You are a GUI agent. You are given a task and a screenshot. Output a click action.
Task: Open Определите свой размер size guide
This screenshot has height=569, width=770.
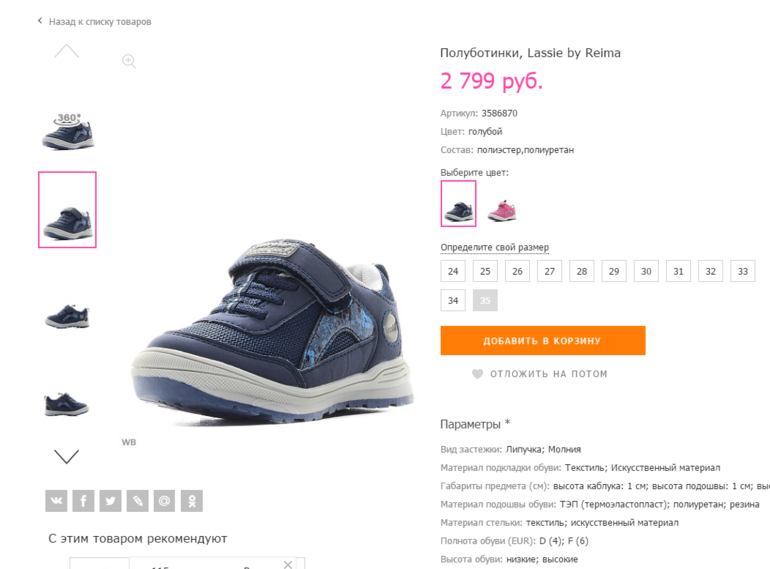495,247
